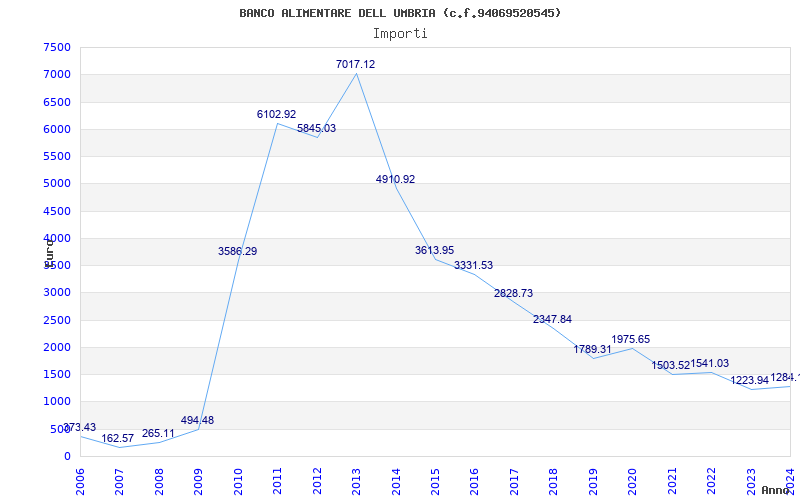Select the 6102.92 data label
Image resolution: width=800 pixels, height=500 pixels.
pyautogui.click(x=276, y=114)
